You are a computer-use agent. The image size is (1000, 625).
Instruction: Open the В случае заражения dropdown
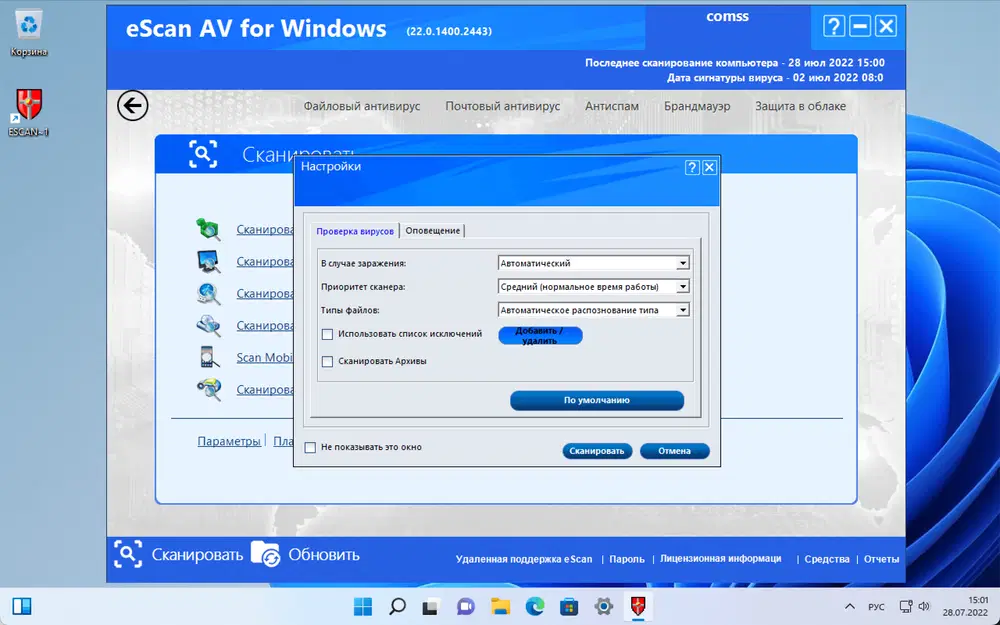point(593,263)
